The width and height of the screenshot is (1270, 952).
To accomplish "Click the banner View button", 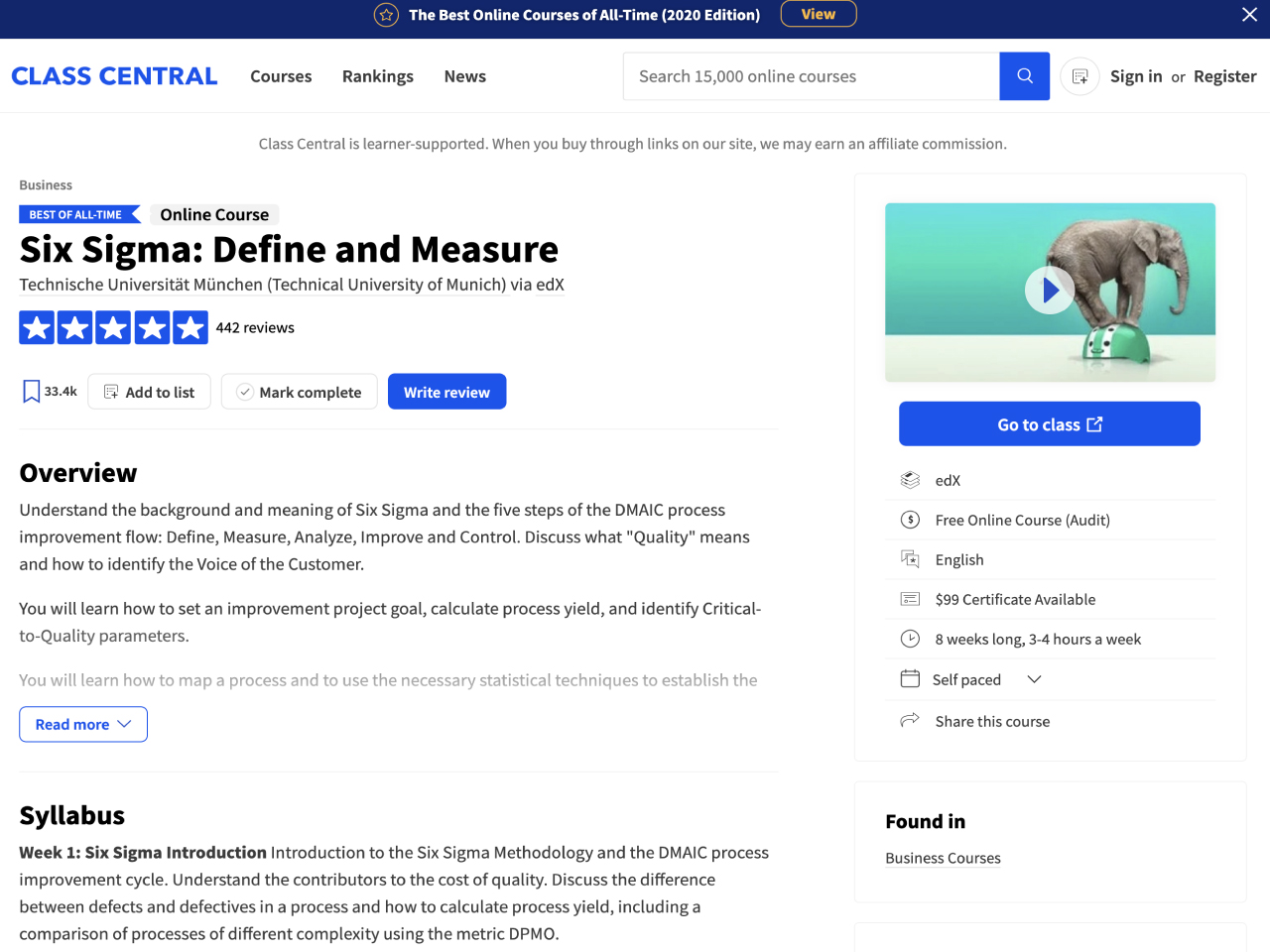I will click(819, 14).
